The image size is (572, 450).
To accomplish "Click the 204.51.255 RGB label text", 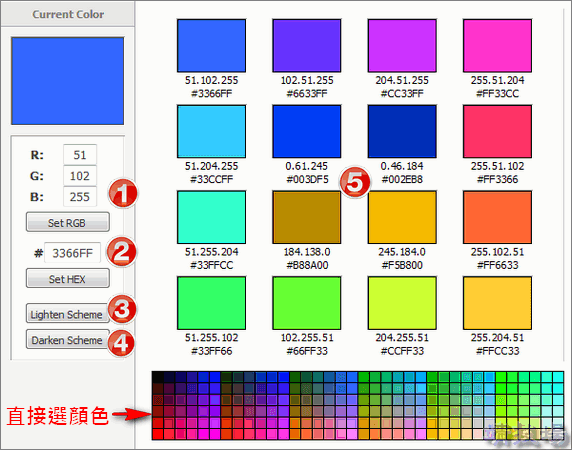I will (402, 80).
